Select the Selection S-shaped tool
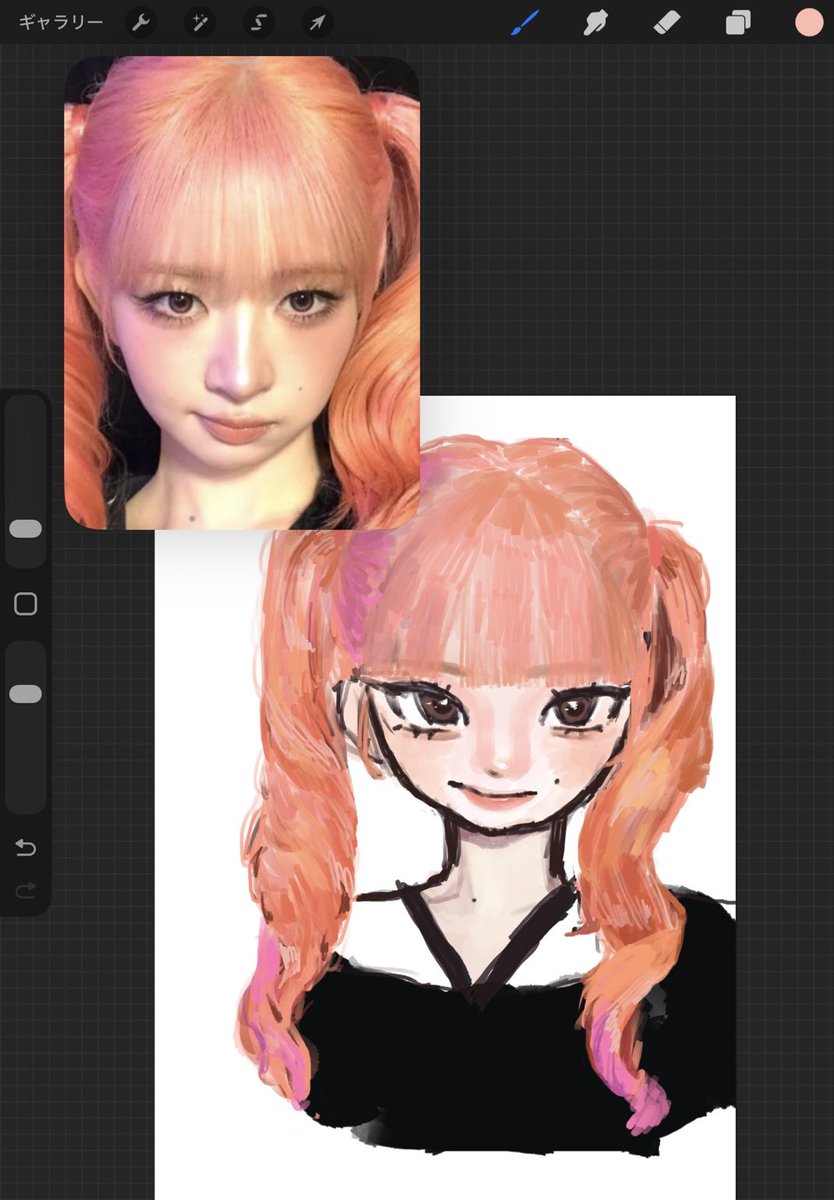 258,22
